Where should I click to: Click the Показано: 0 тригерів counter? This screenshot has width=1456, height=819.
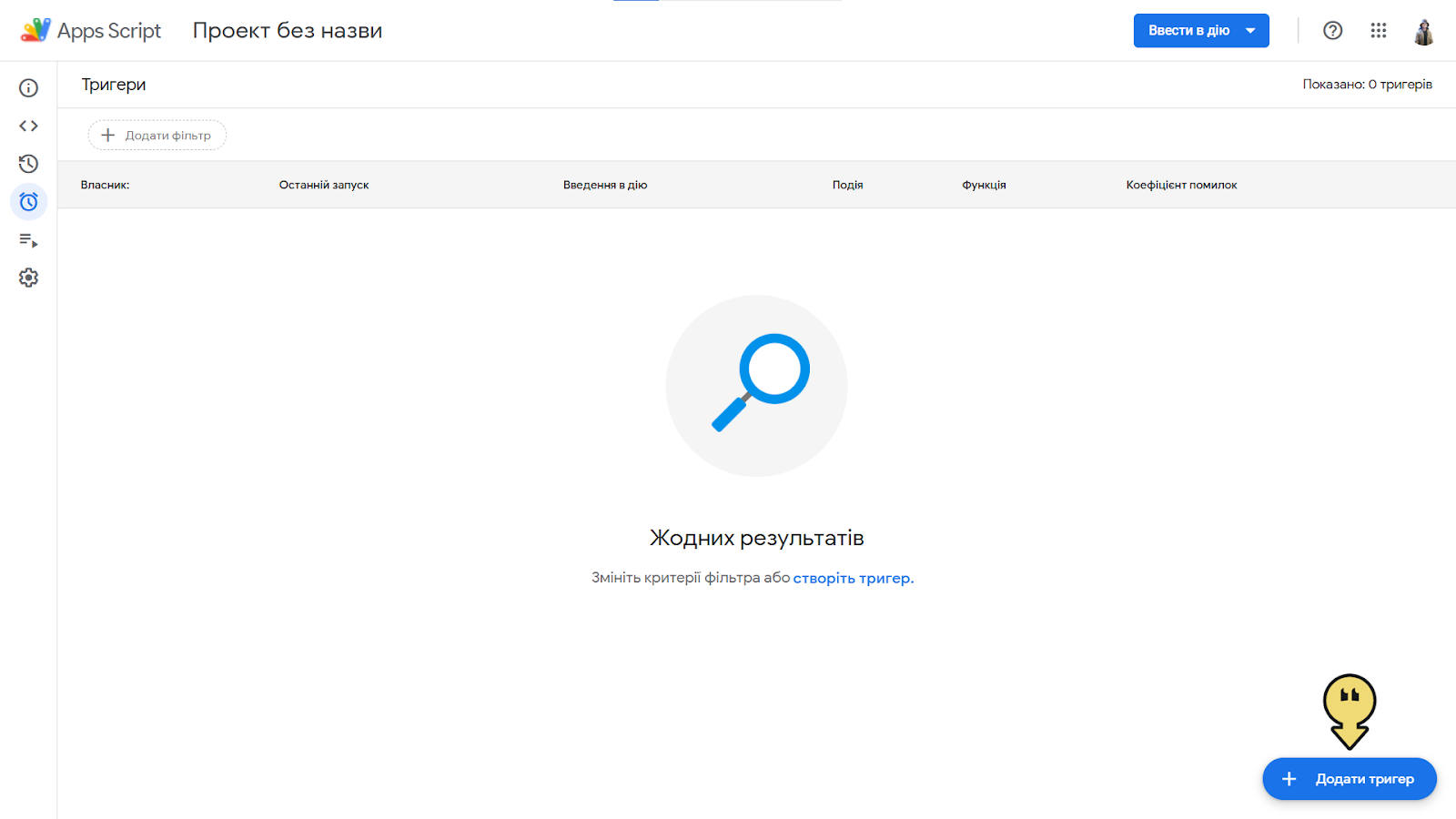(x=1368, y=85)
